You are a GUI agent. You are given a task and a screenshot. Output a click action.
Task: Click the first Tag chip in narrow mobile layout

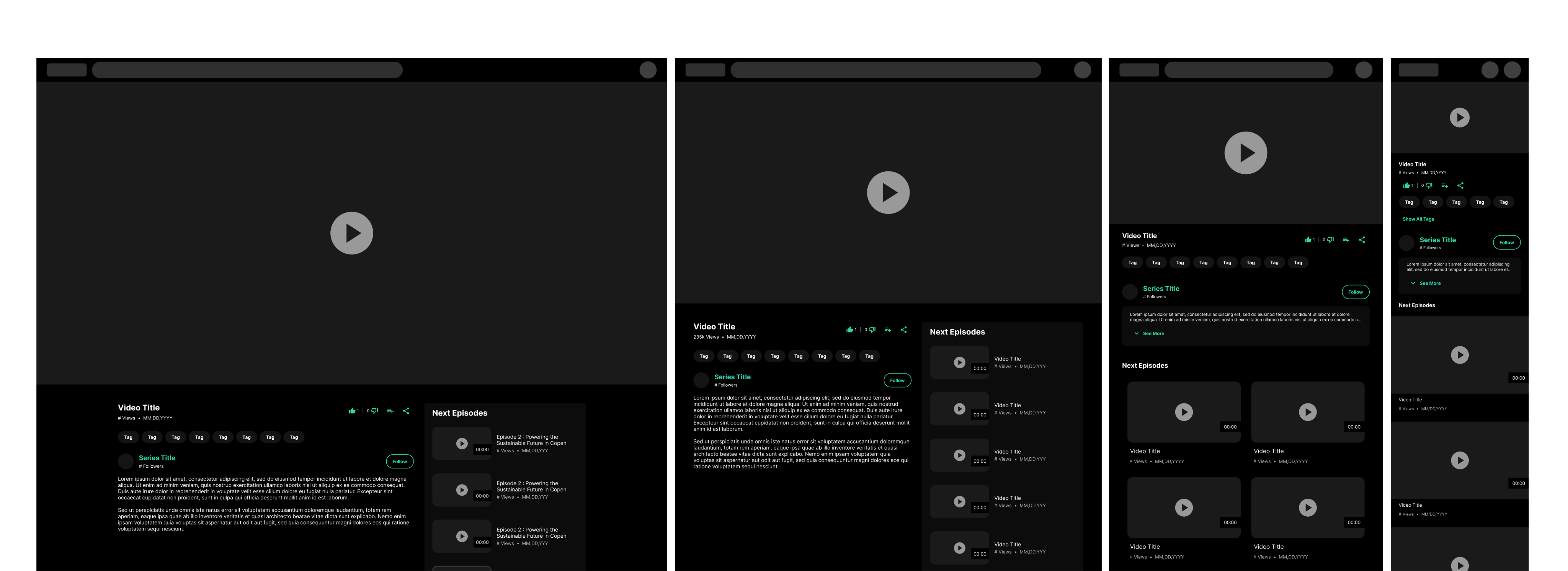click(1408, 202)
